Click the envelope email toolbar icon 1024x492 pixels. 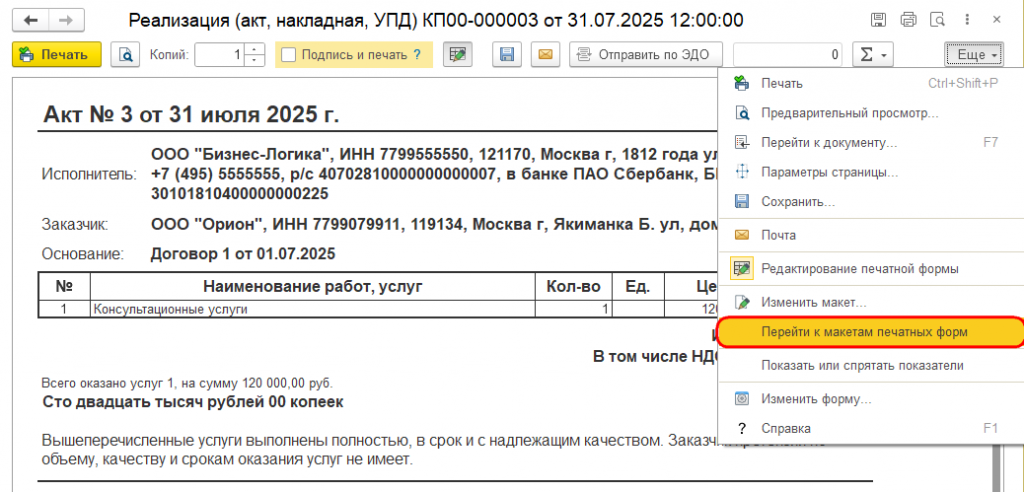545,55
